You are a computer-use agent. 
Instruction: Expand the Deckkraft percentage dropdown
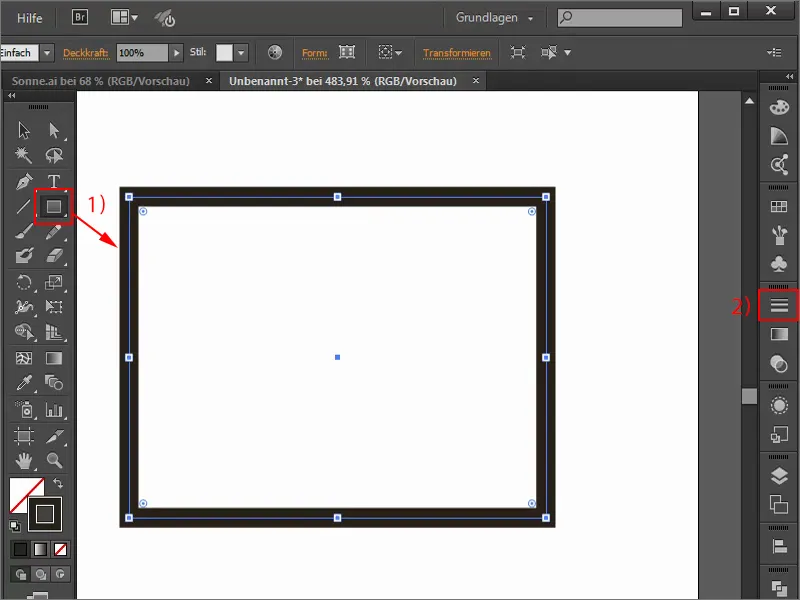click(177, 50)
